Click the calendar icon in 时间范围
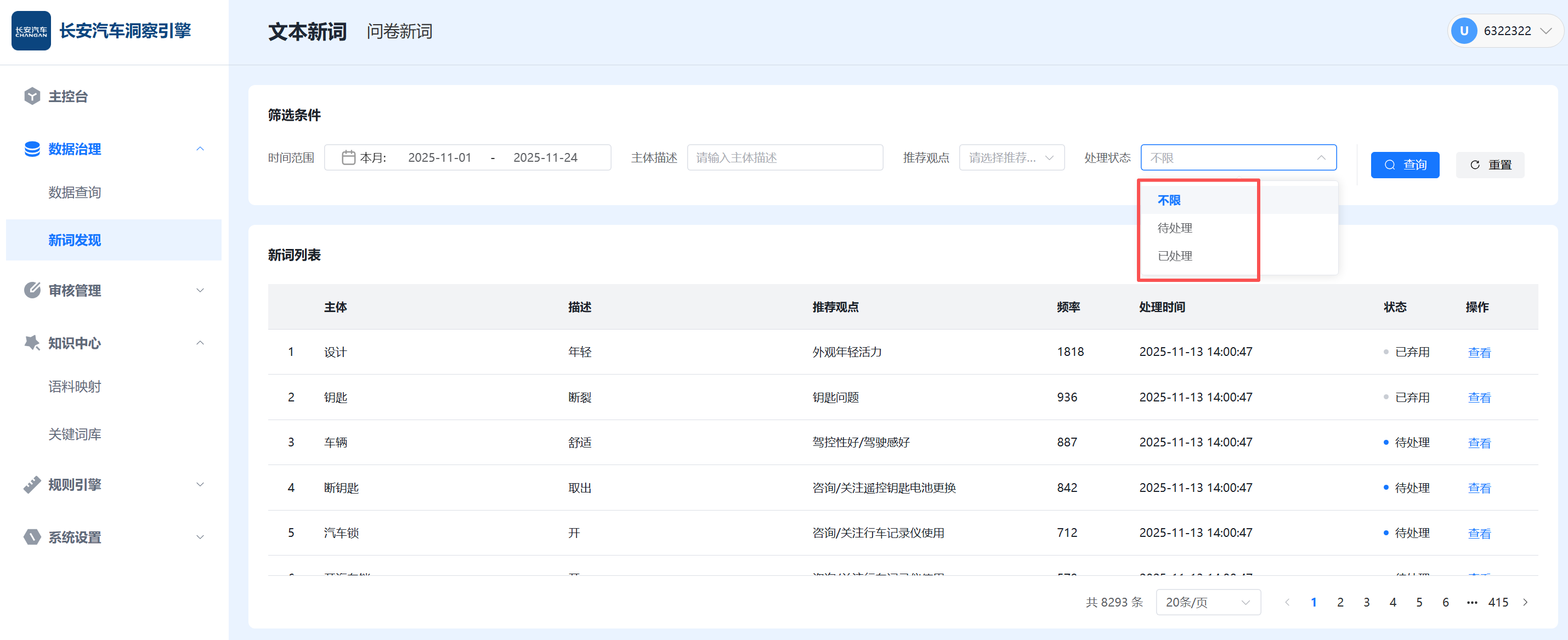Screen dimensions: 1568x640 coord(348,158)
